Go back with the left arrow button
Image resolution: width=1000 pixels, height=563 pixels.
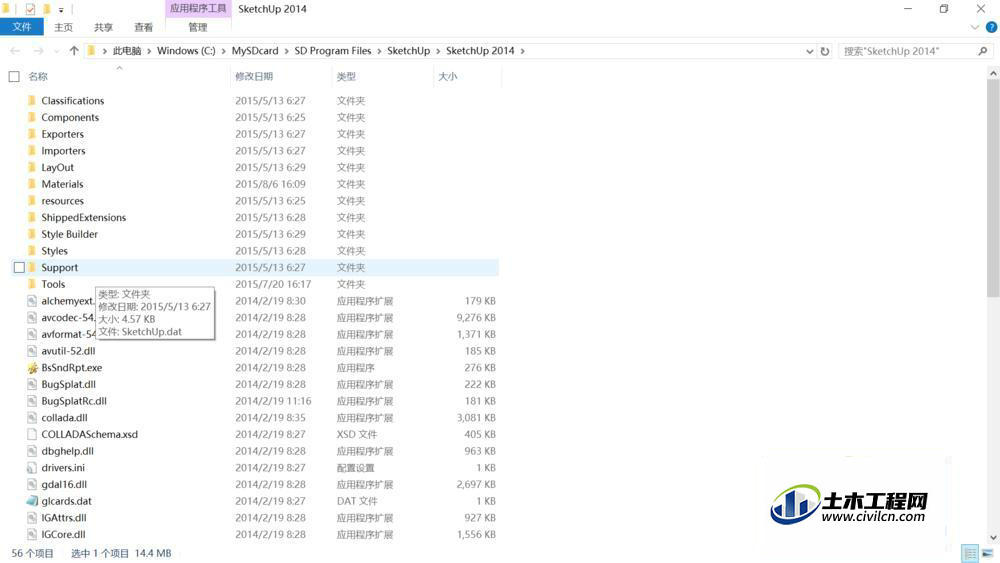(15, 51)
